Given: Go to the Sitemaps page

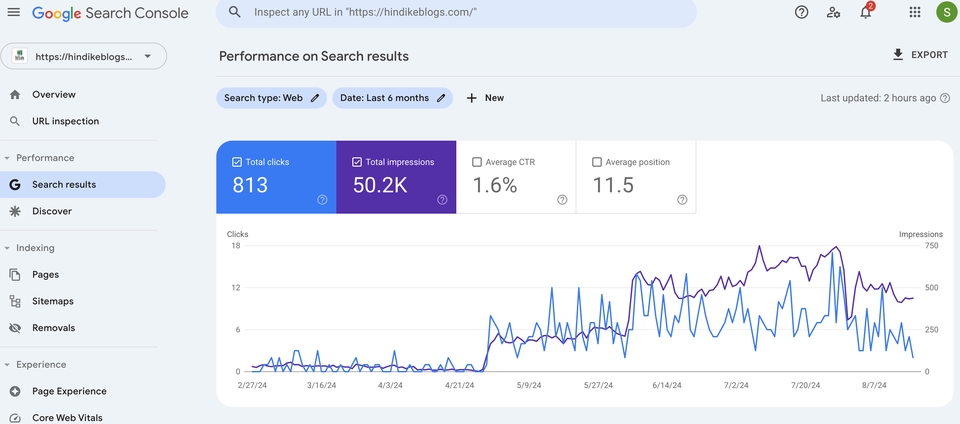Looking at the screenshot, I should (x=53, y=301).
